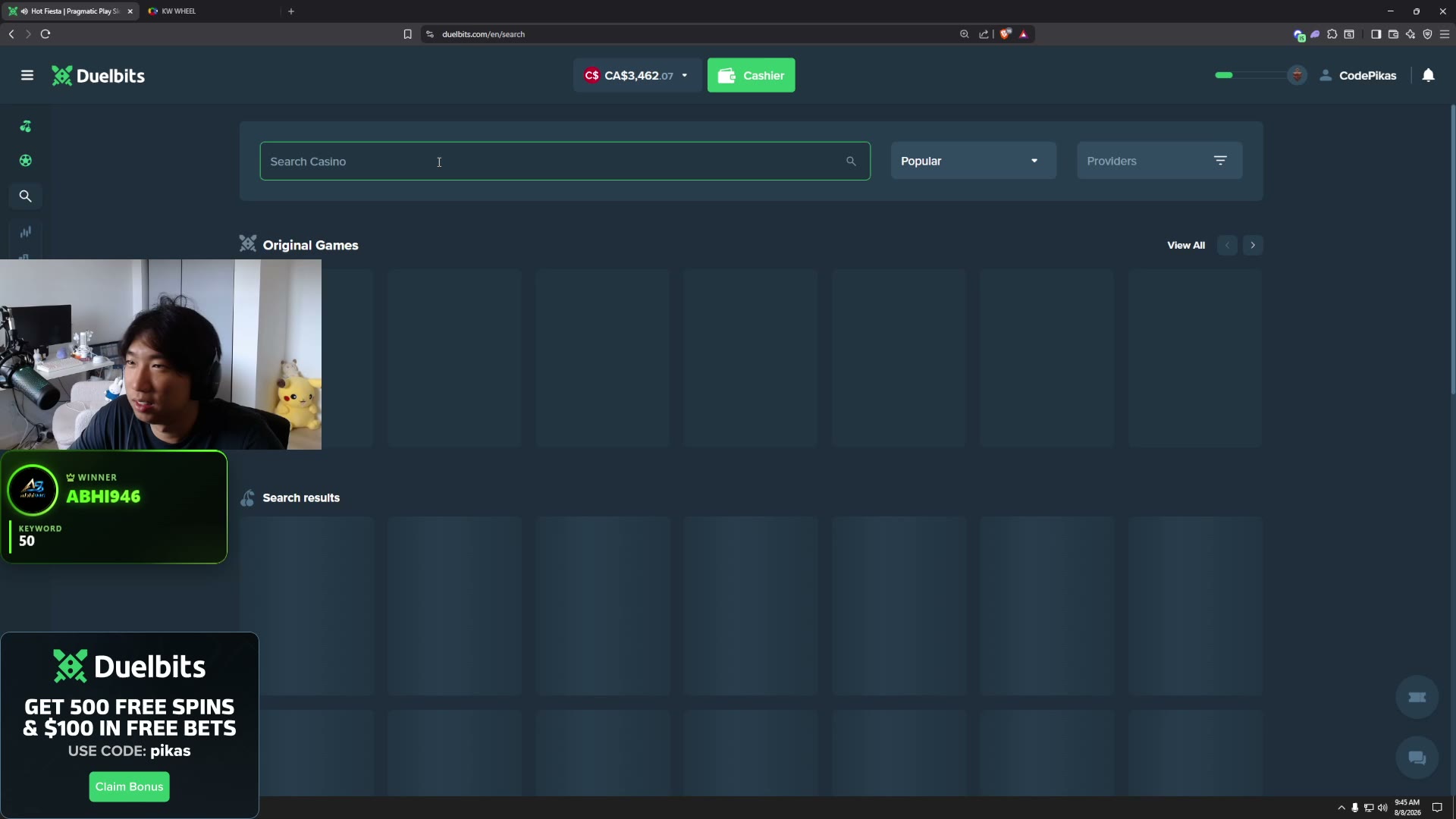Viewport: 1456px width, 819px height.
Task: Toggle the browser sidebar panel
Action: click(x=1376, y=34)
